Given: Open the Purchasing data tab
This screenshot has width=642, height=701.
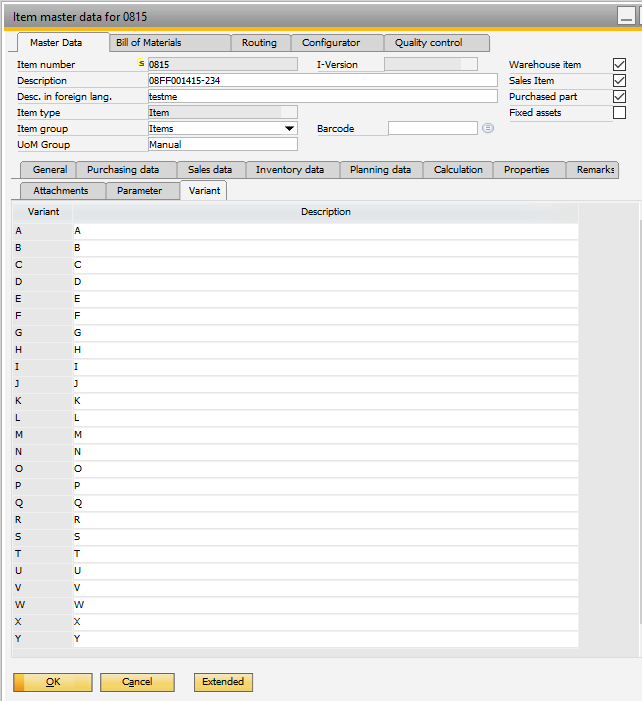Looking at the screenshot, I should tap(123, 170).
